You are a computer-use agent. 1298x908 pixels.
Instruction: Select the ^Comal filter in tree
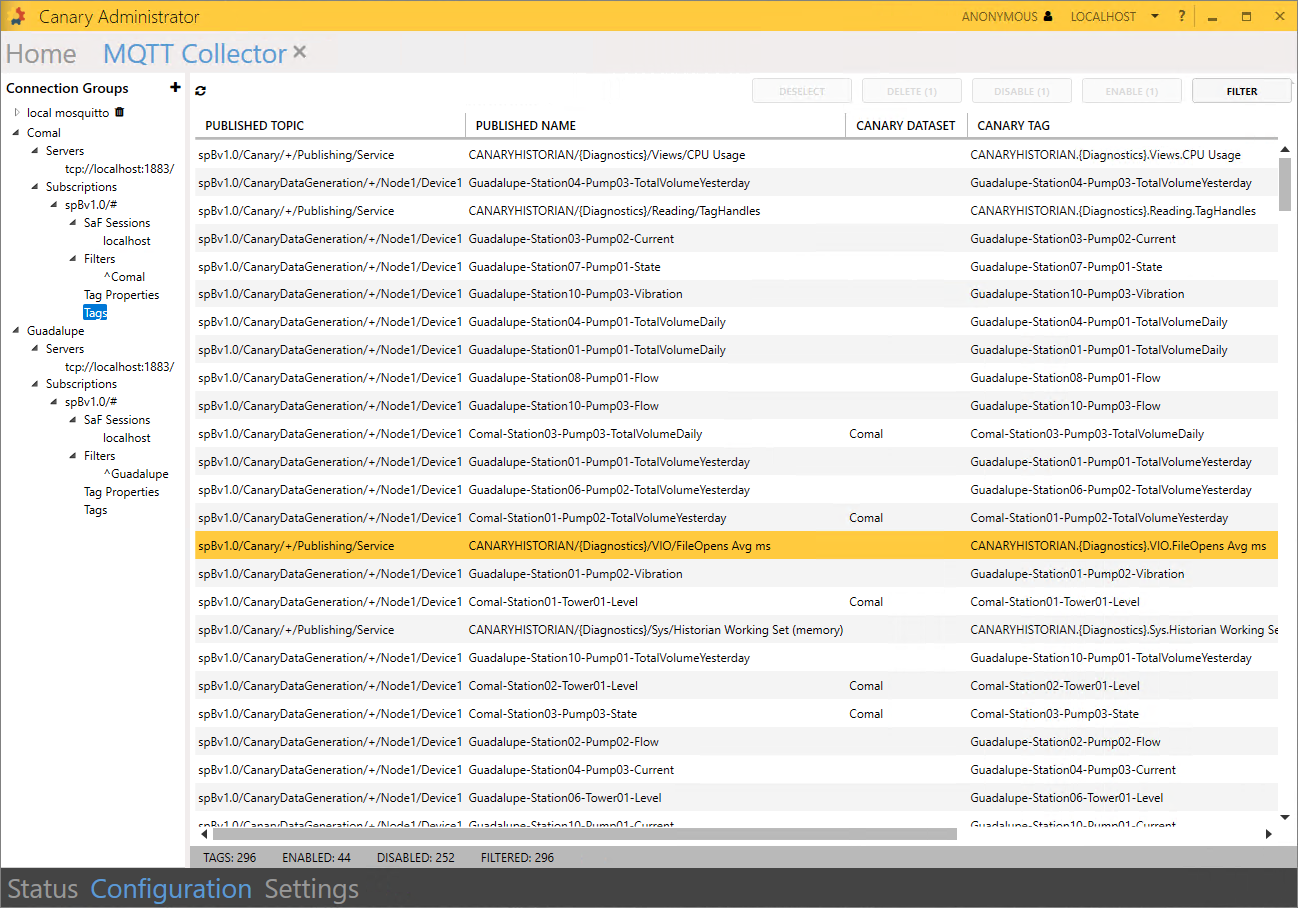pos(124,277)
